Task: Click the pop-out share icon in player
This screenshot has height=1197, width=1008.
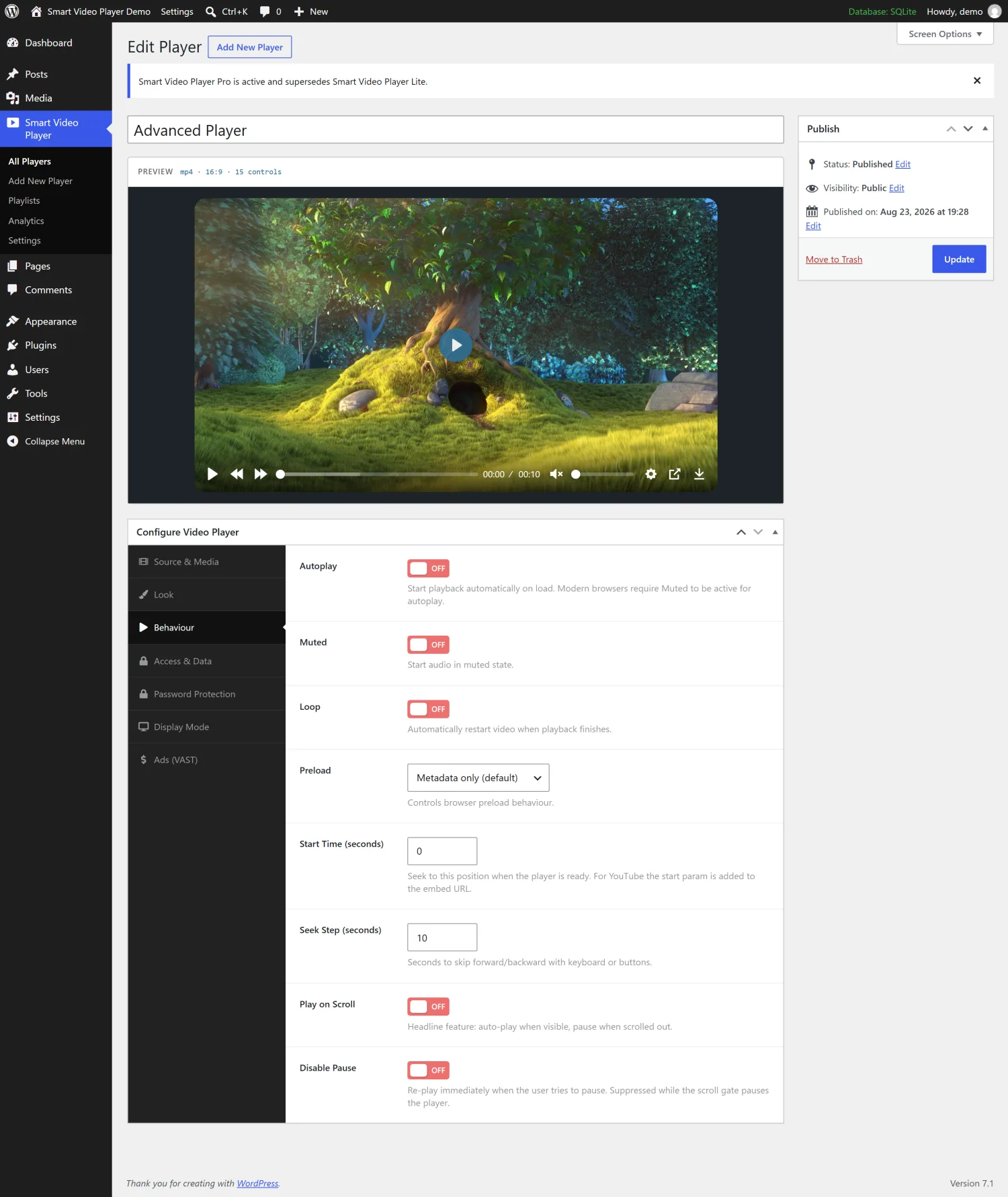Action: (x=675, y=474)
